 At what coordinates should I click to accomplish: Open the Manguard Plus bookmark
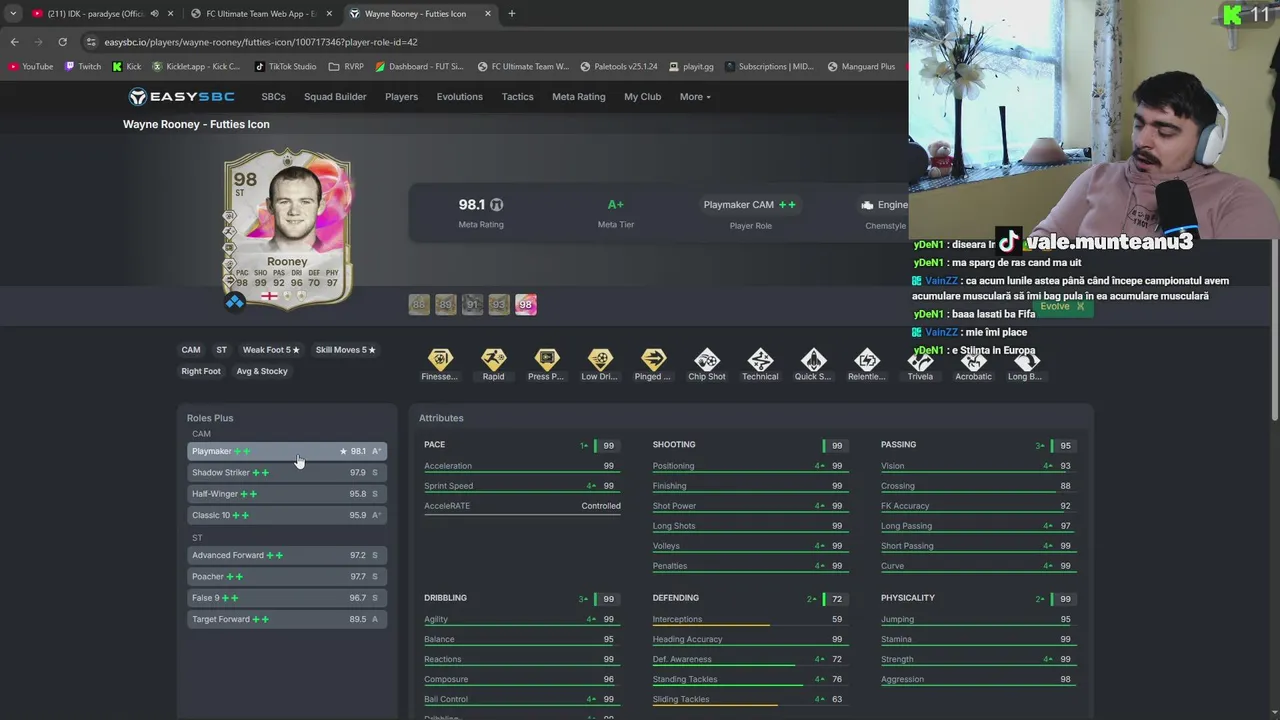(861, 67)
